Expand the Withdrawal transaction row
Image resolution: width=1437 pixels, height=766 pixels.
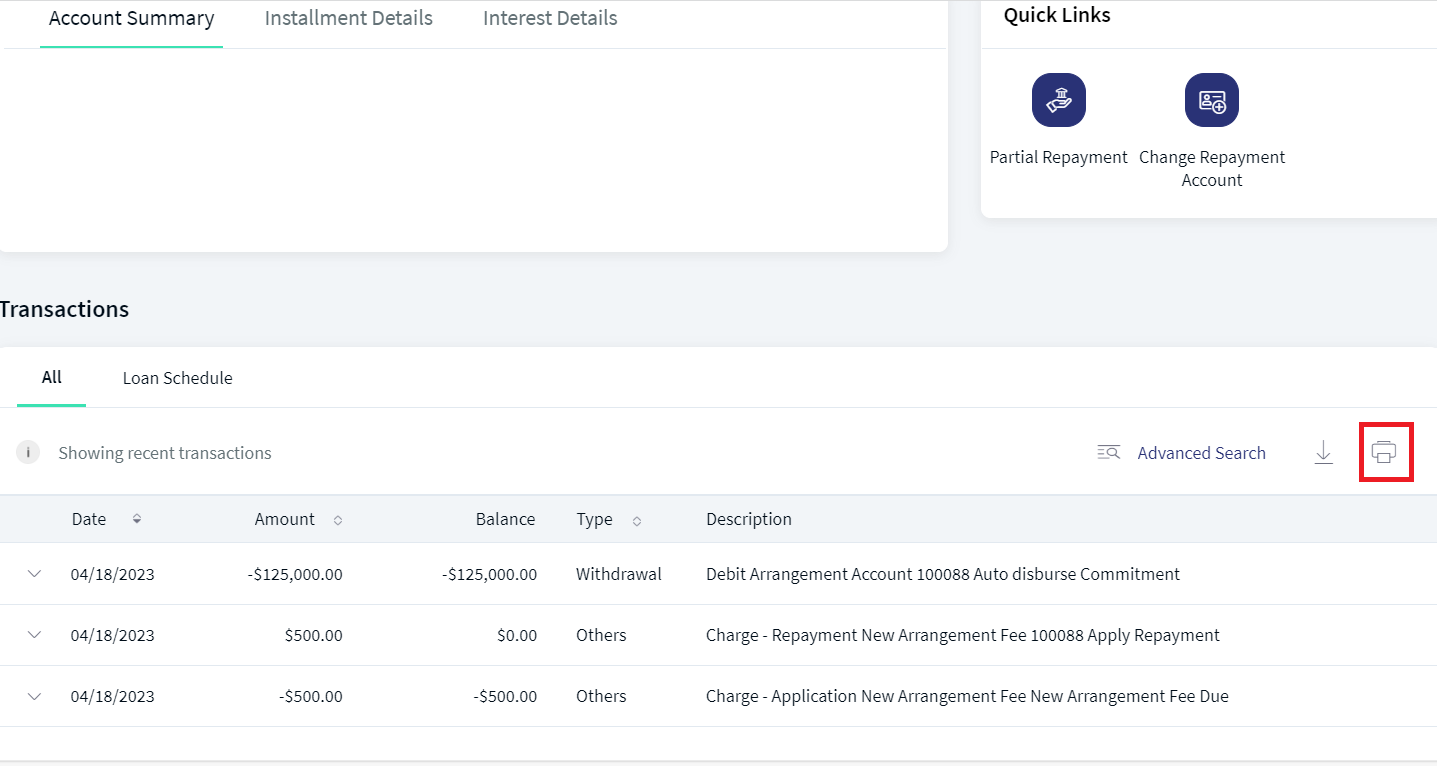click(x=35, y=574)
